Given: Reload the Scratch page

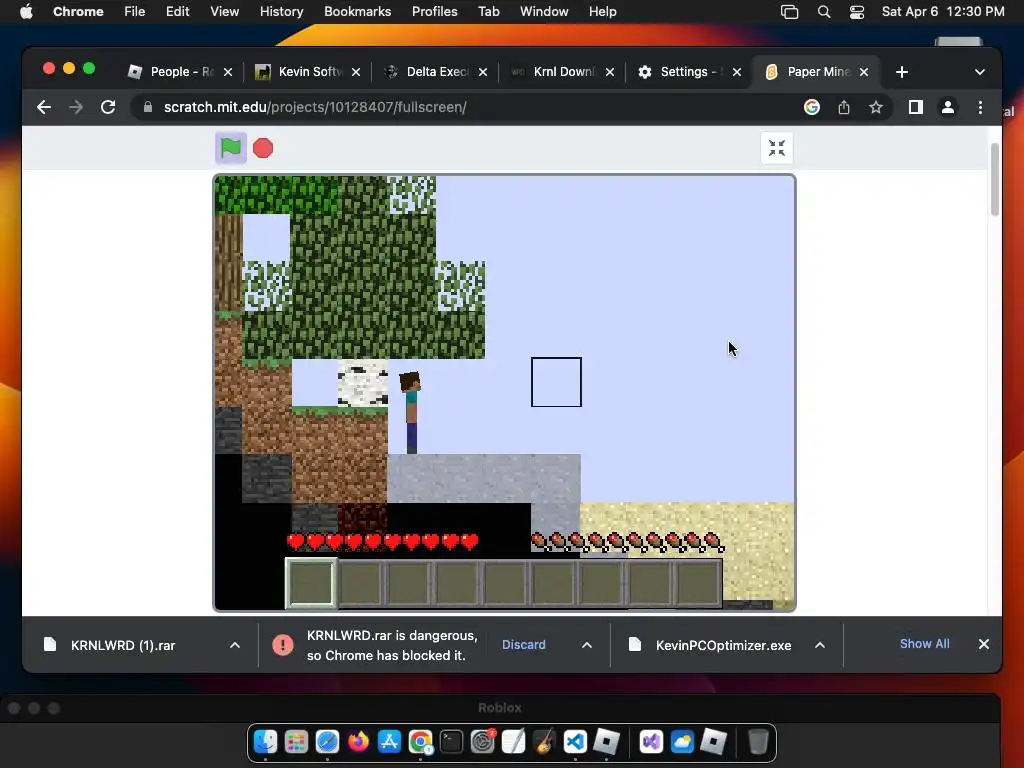Looking at the screenshot, I should click(108, 107).
